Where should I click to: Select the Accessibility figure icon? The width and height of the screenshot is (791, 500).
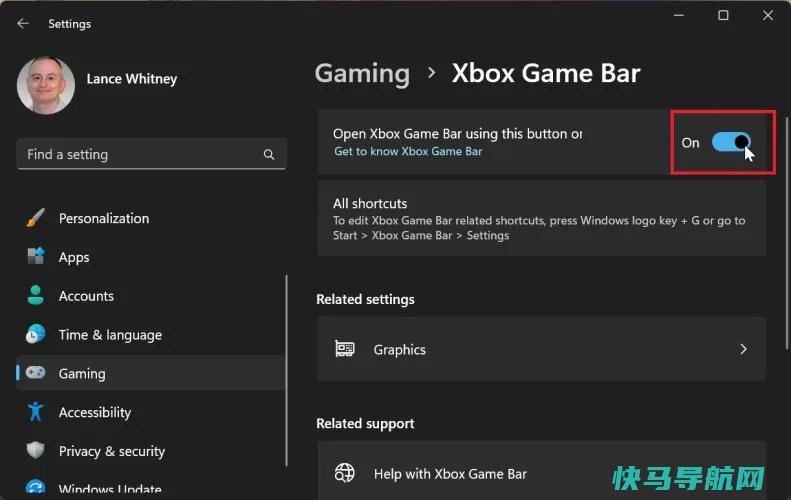(x=35, y=412)
